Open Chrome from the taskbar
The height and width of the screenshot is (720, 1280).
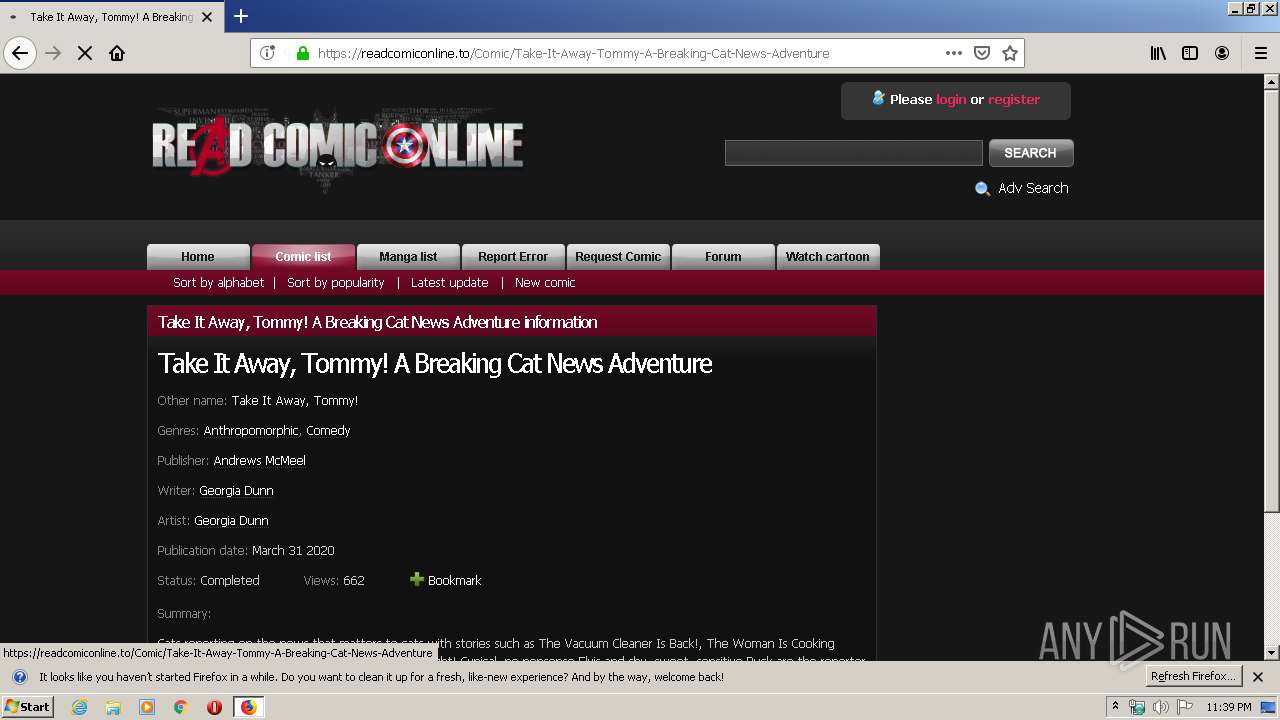[180, 707]
